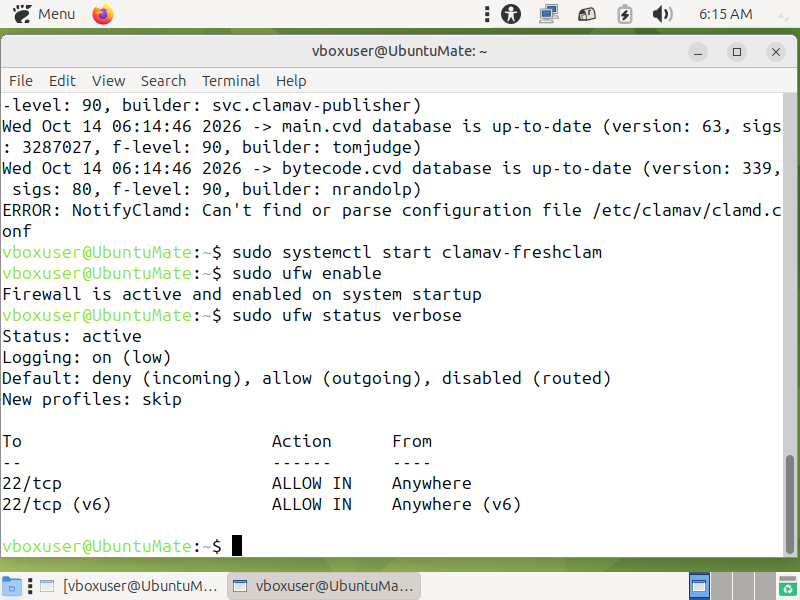Viewport: 800px width, 600px height.
Task: Launch Firefox from the top panel
Action: click(103, 14)
